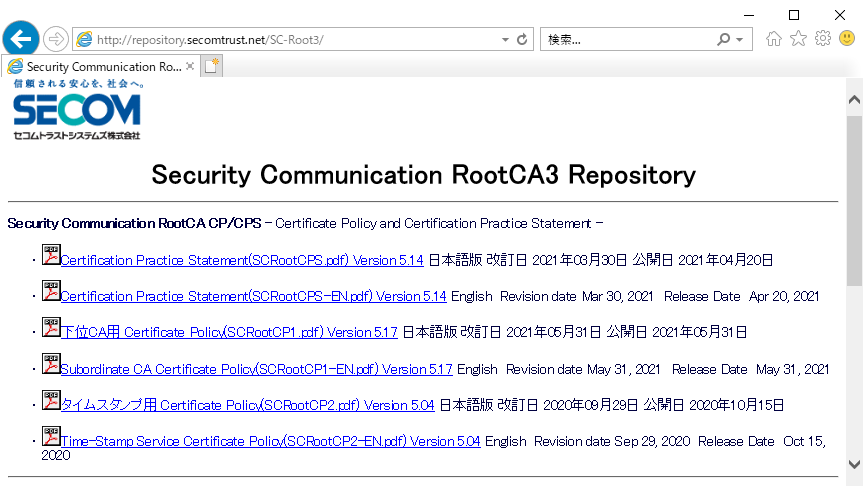Screen dimensions: 864x487
Task: Open Home via the house icon
Action: pos(773,39)
